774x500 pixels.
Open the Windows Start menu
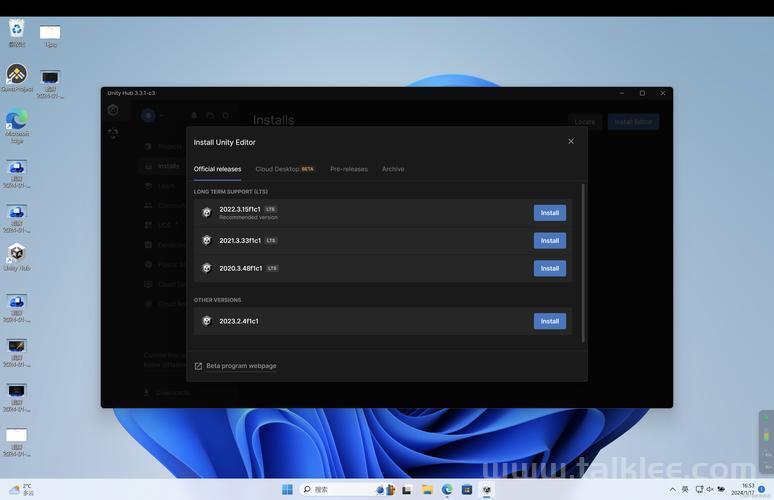[287, 489]
